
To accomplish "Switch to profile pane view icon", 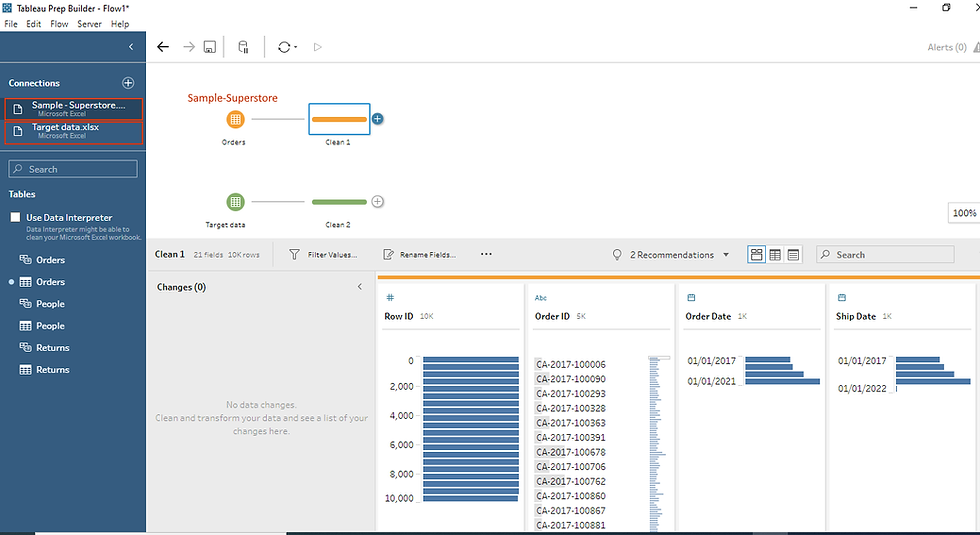I will pyautogui.click(x=756, y=254).
